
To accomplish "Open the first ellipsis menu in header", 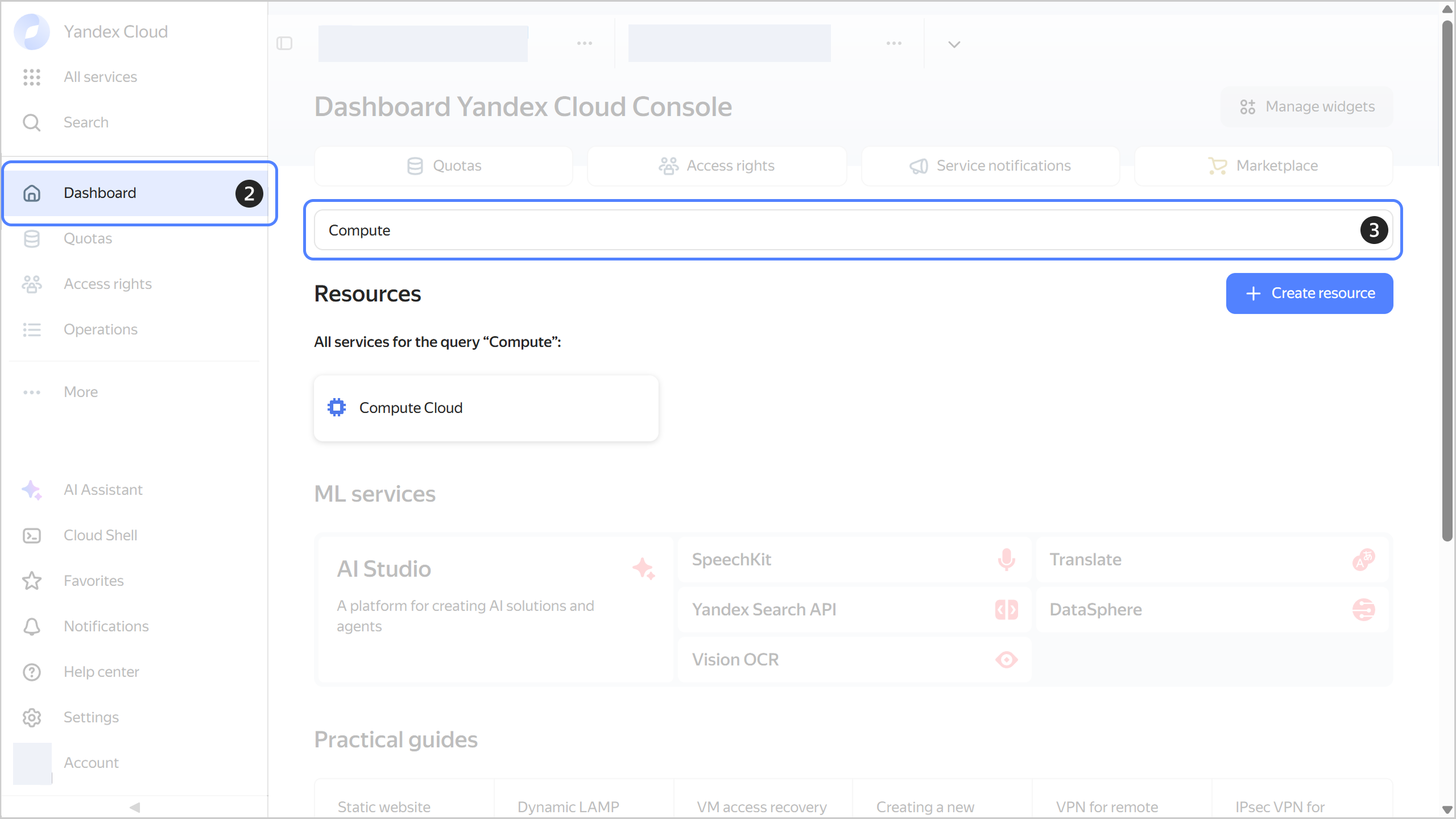I will click(x=584, y=43).
